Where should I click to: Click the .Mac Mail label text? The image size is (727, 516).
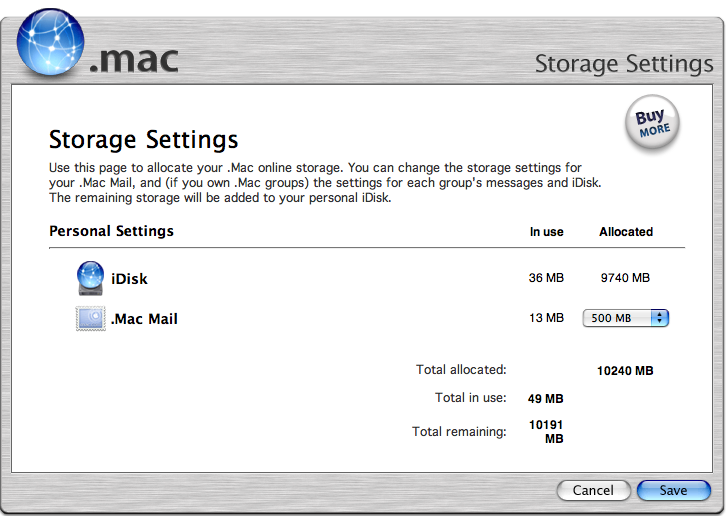[144, 319]
